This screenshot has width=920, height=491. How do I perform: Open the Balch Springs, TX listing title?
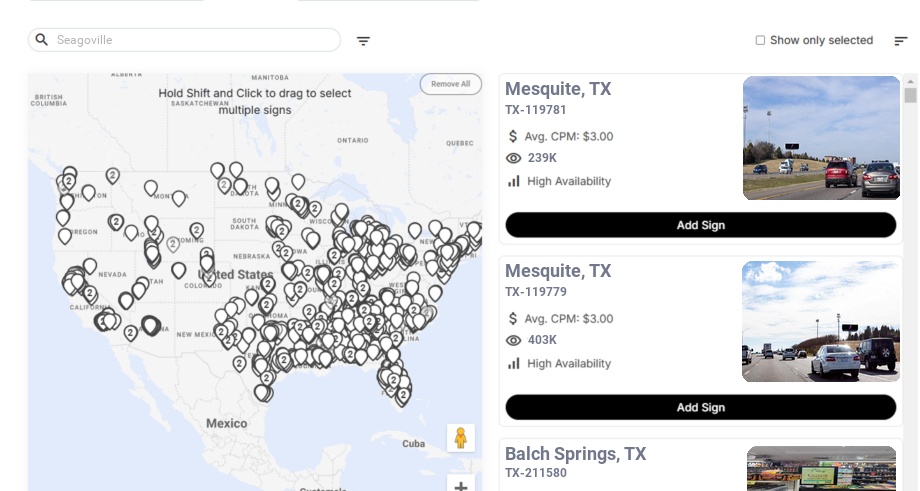click(575, 454)
